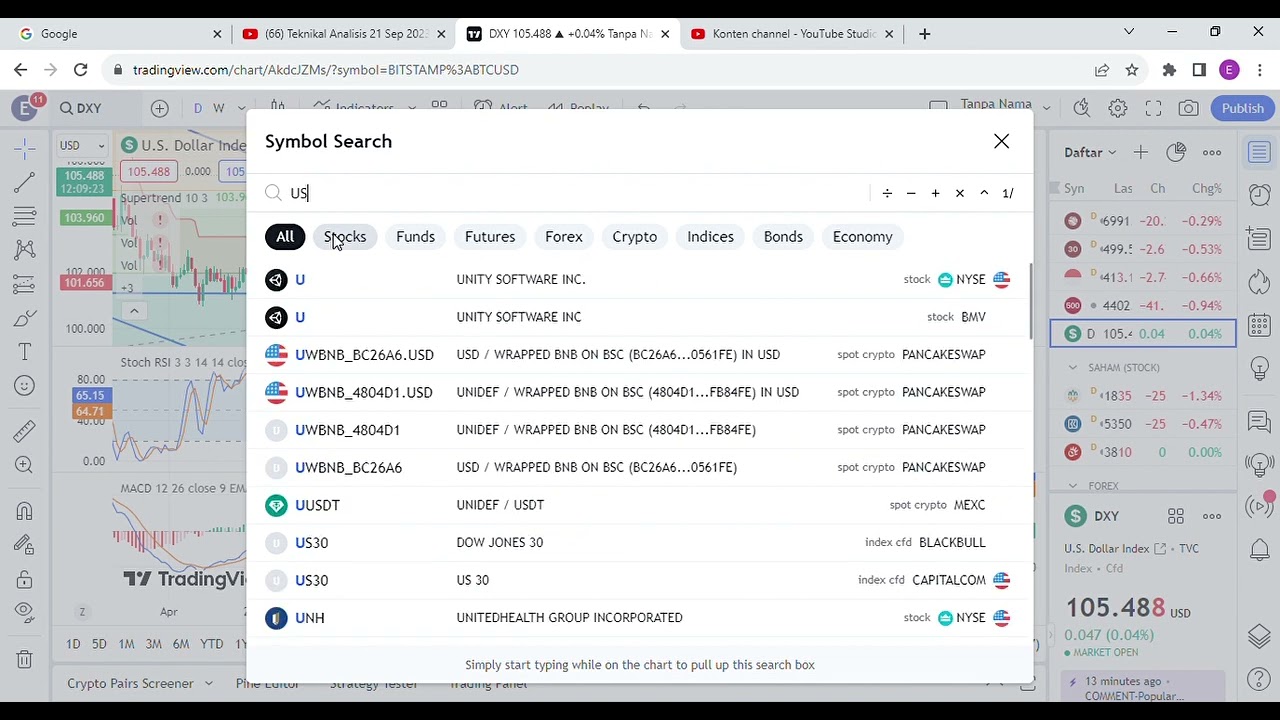
Task: Collapse the SAHAM (STOCK) watchlist section
Action: (x=1073, y=368)
